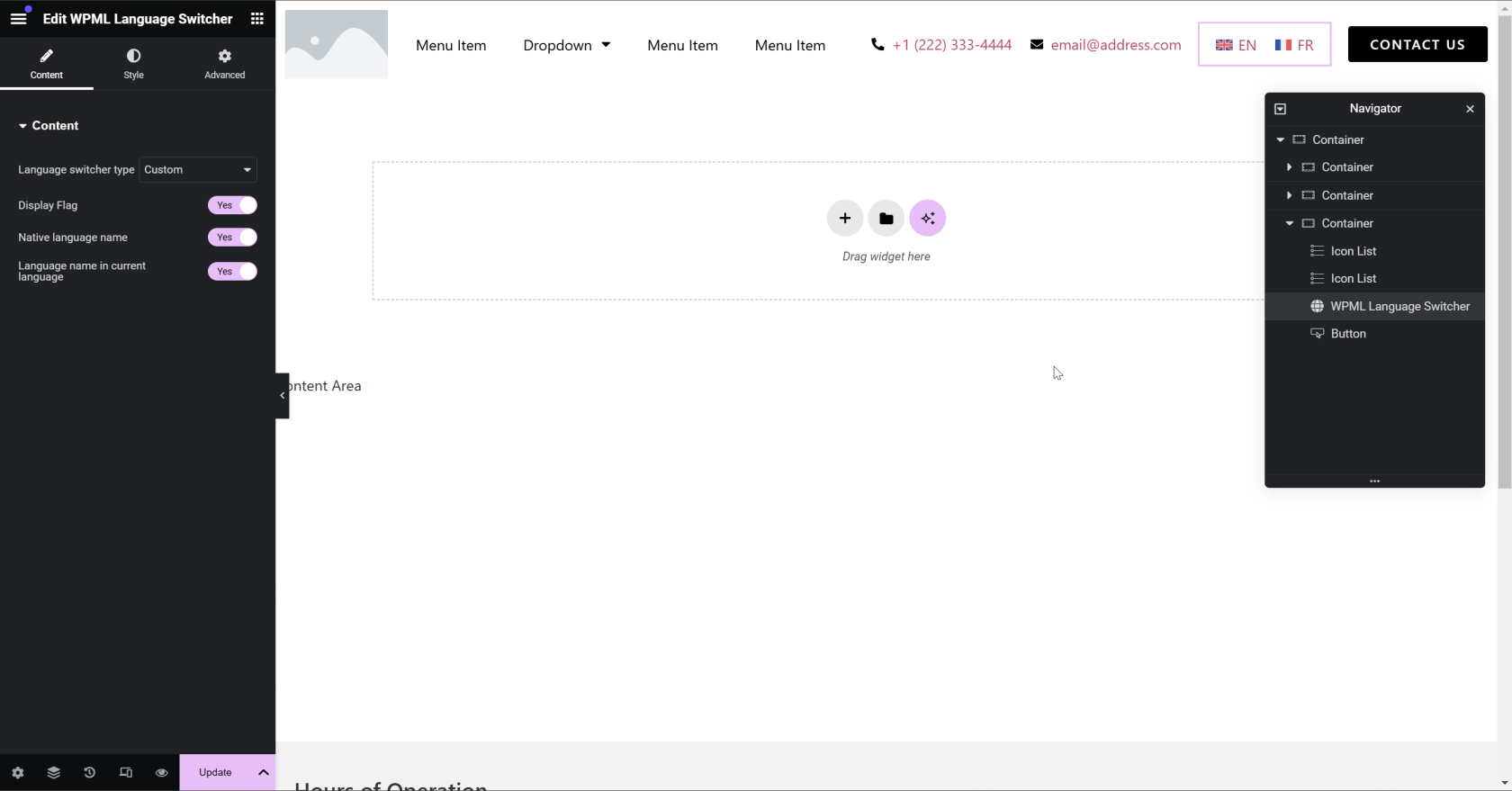Open page settings gear icon

[x=18, y=772]
